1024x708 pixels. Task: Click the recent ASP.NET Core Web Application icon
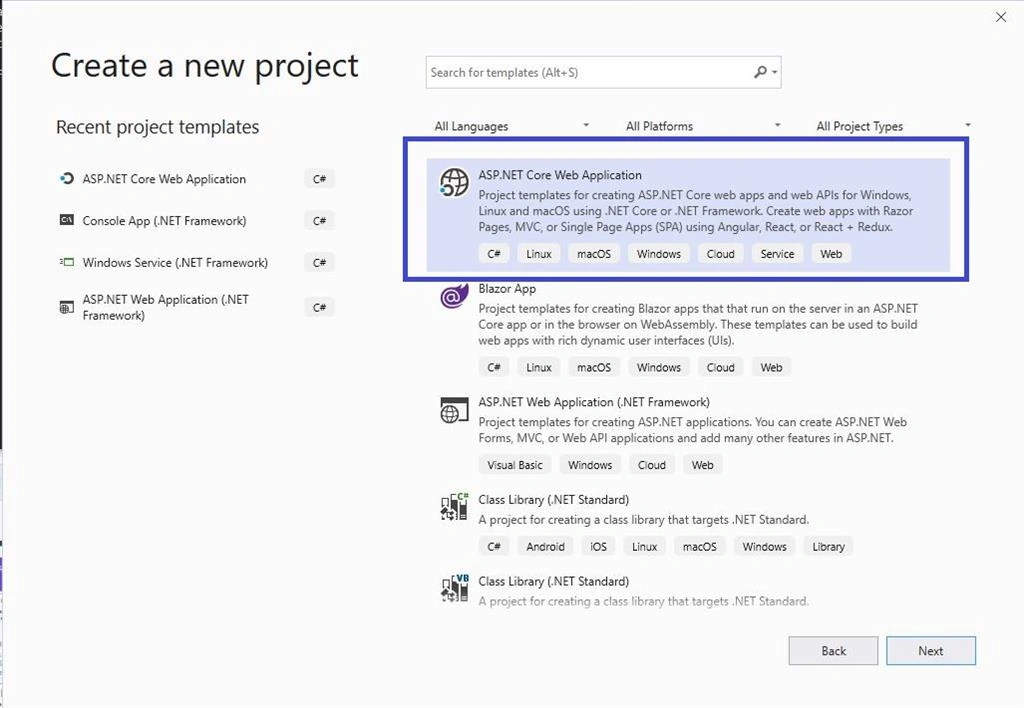click(x=67, y=178)
